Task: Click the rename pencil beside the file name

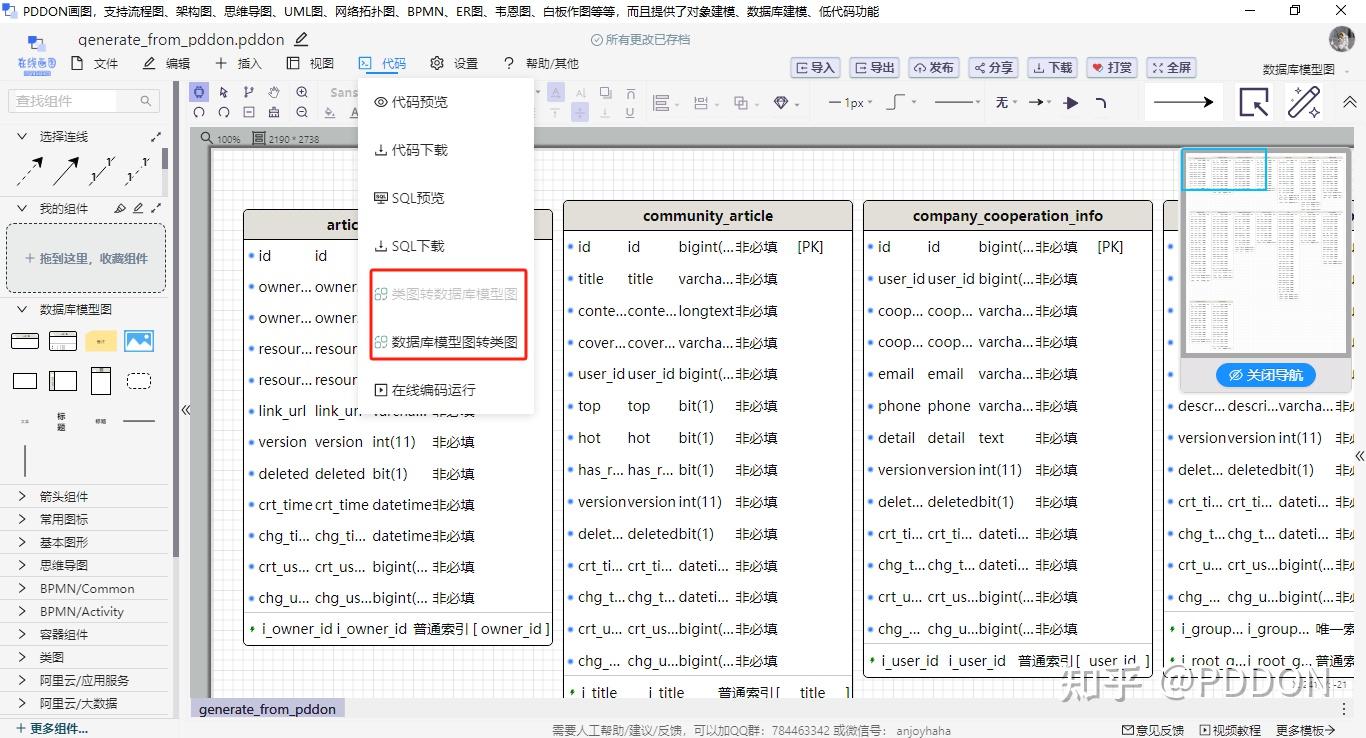Action: pos(301,39)
